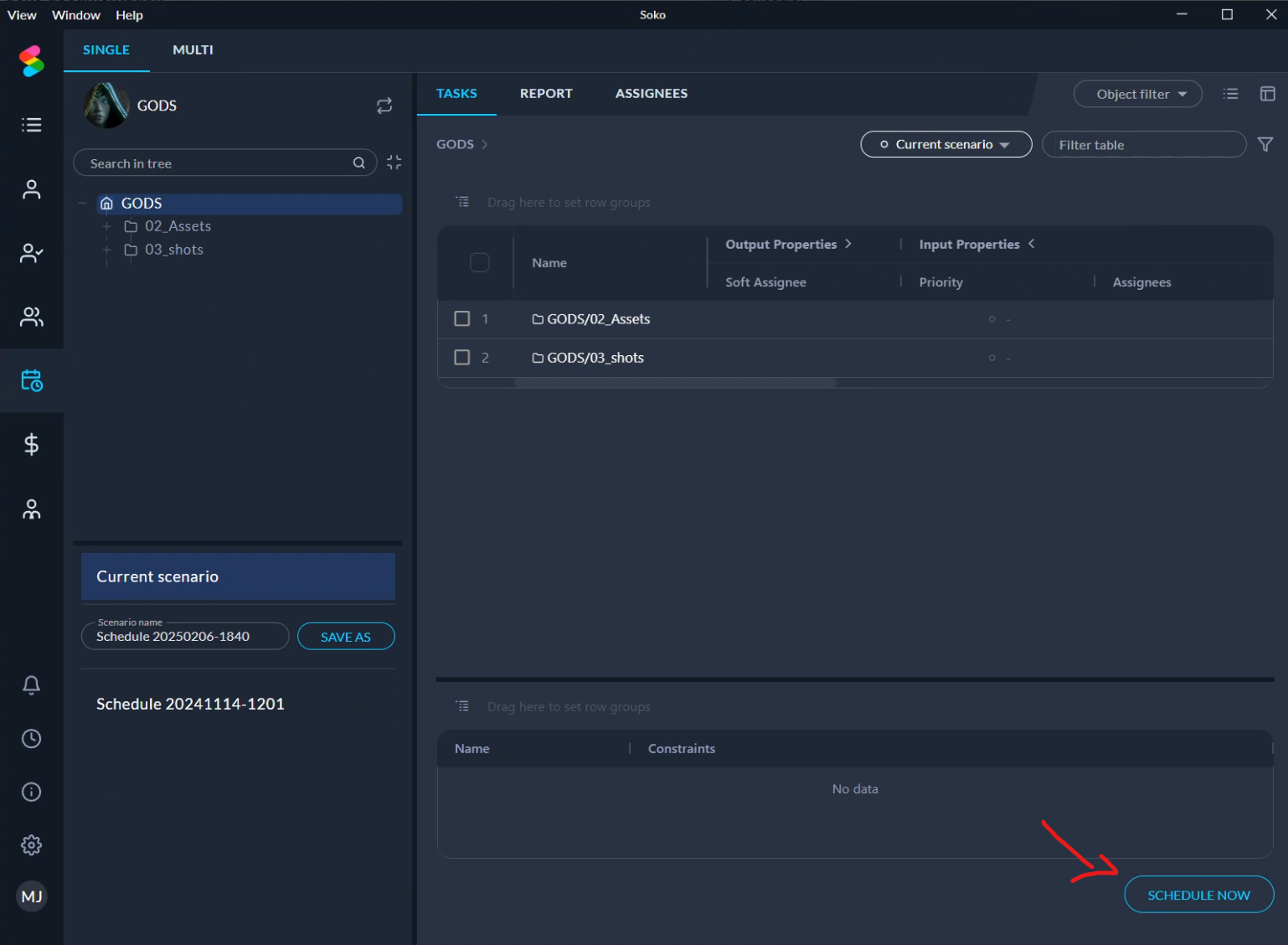Viewport: 1288px width, 945px height.
Task: Click the Constraints column header
Action: click(682, 748)
